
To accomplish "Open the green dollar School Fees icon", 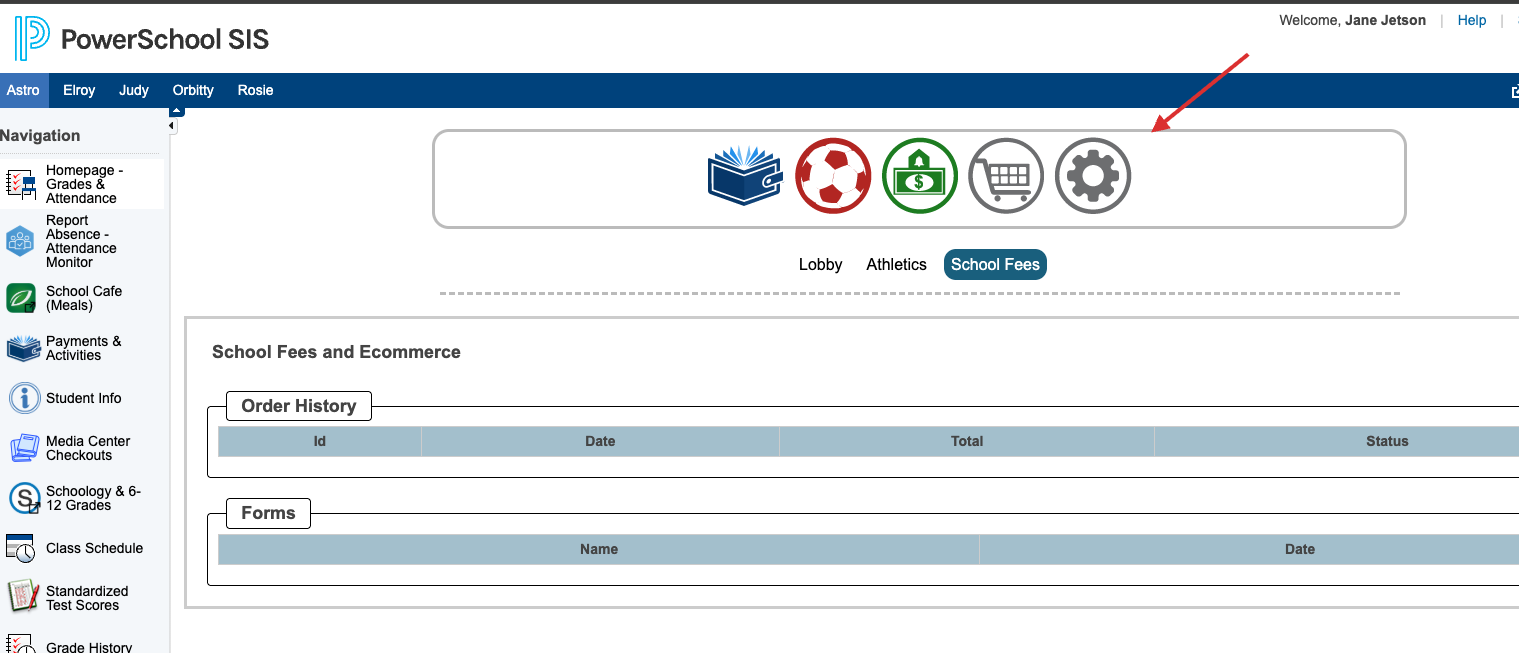I will [920, 176].
